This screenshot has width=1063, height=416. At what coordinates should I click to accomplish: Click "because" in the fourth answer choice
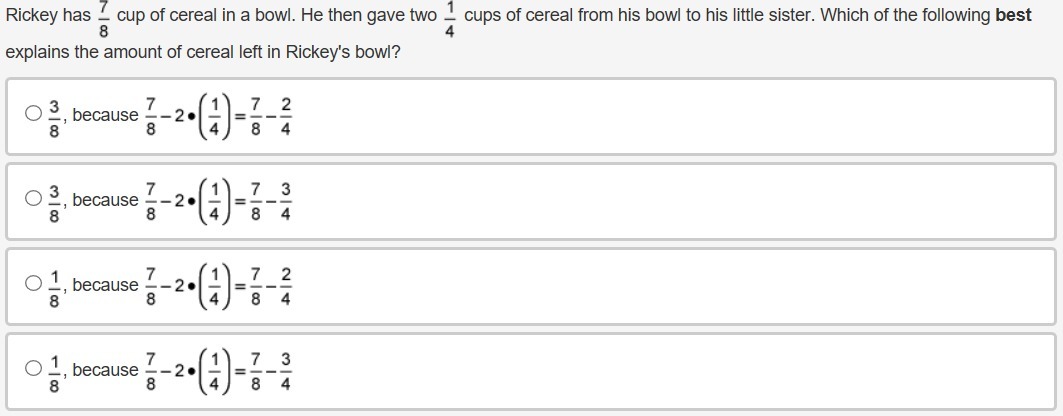[105, 370]
